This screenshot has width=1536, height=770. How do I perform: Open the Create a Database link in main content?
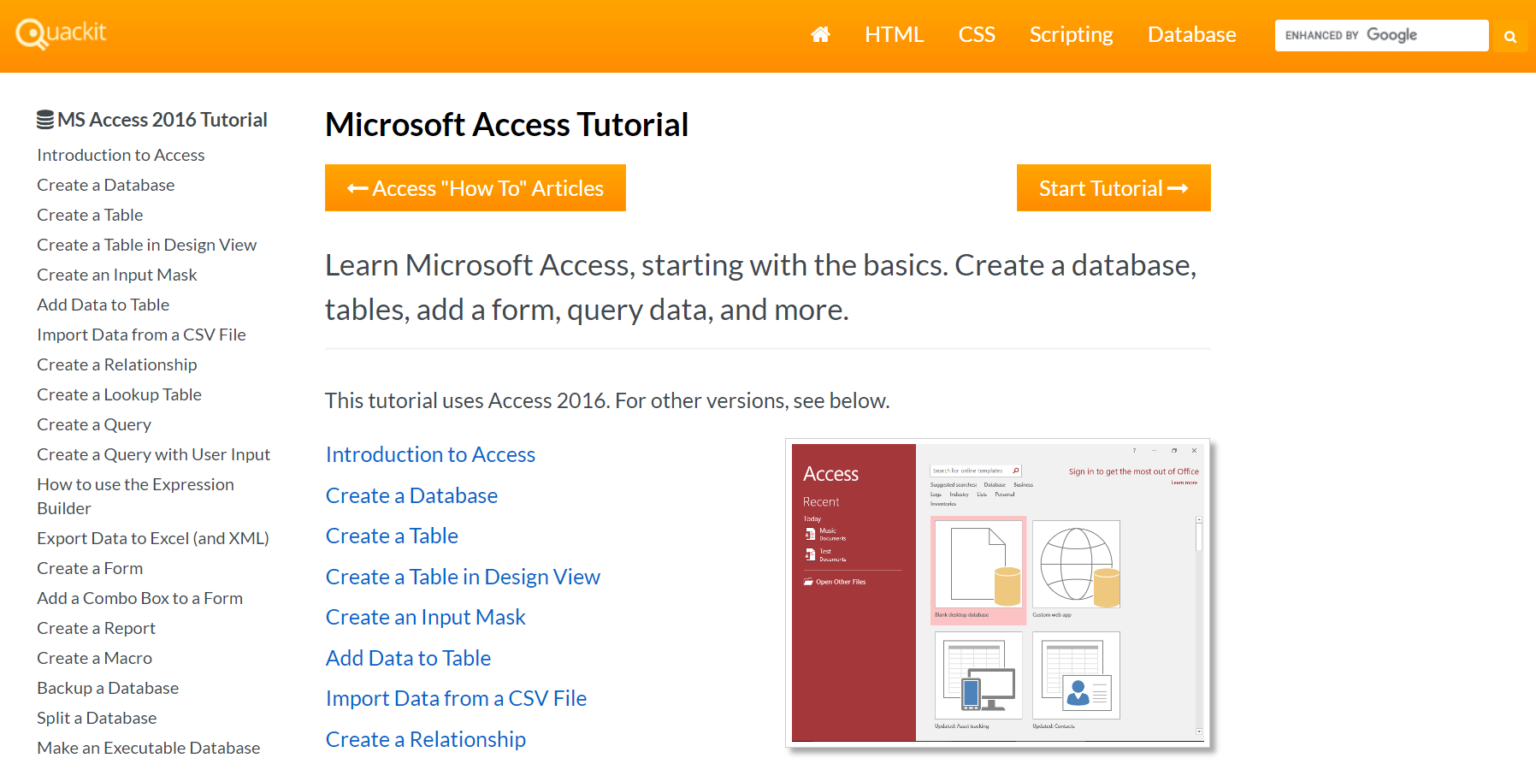(411, 495)
